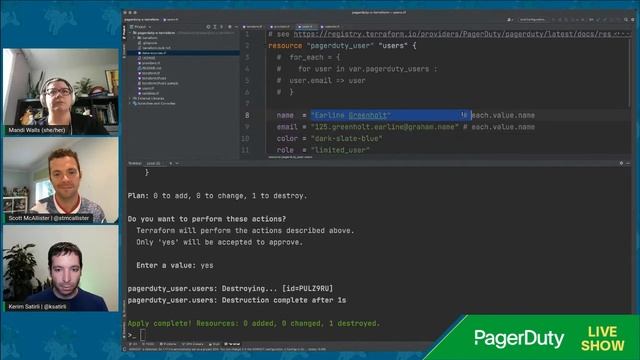Open terminal sessions dropdown arrow

click(x=177, y=163)
